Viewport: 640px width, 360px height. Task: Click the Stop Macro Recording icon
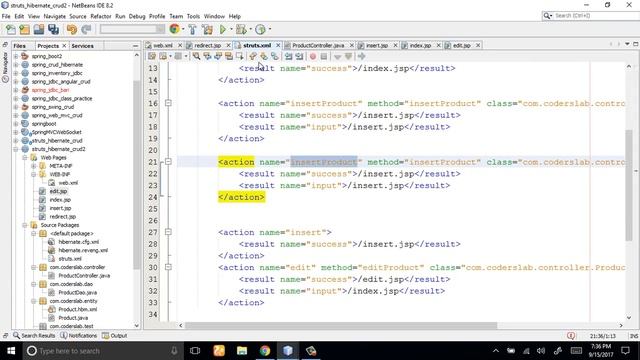(324, 56)
